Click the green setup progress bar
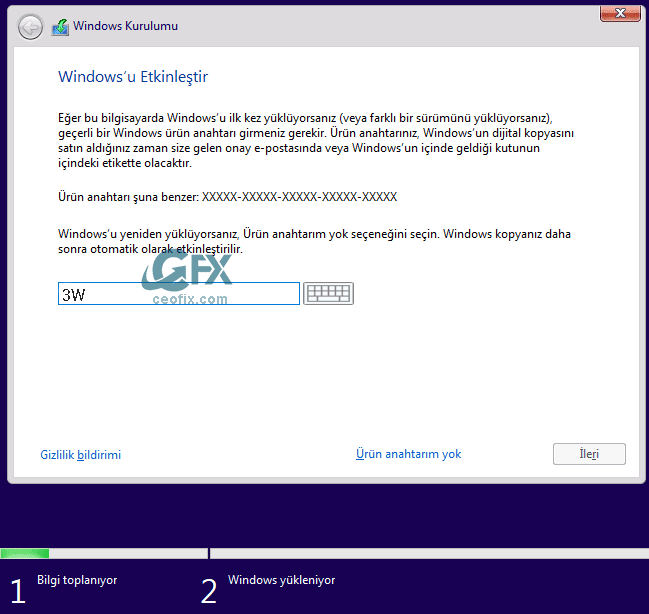The height and width of the screenshot is (614, 649). pos(25,553)
